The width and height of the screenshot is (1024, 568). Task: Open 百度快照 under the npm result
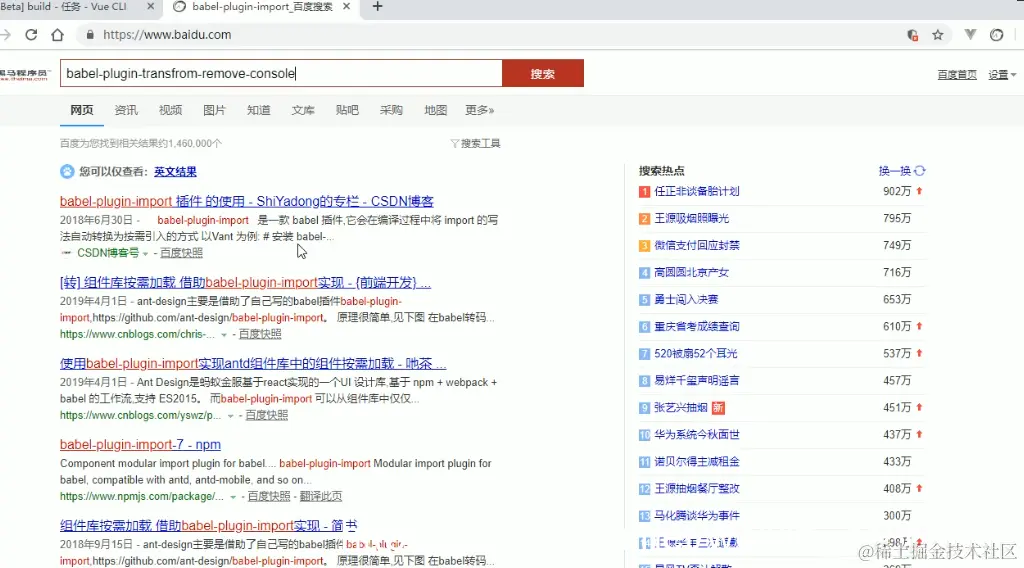[x=269, y=496]
